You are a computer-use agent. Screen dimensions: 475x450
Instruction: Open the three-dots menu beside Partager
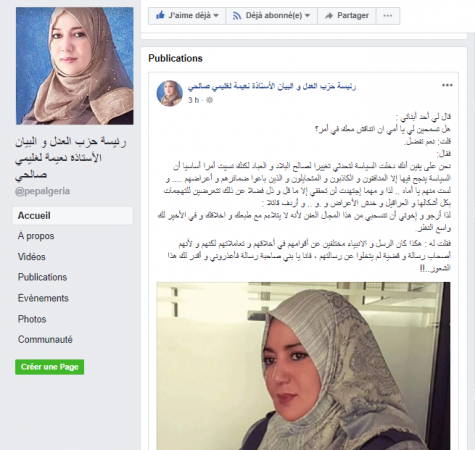coord(388,16)
